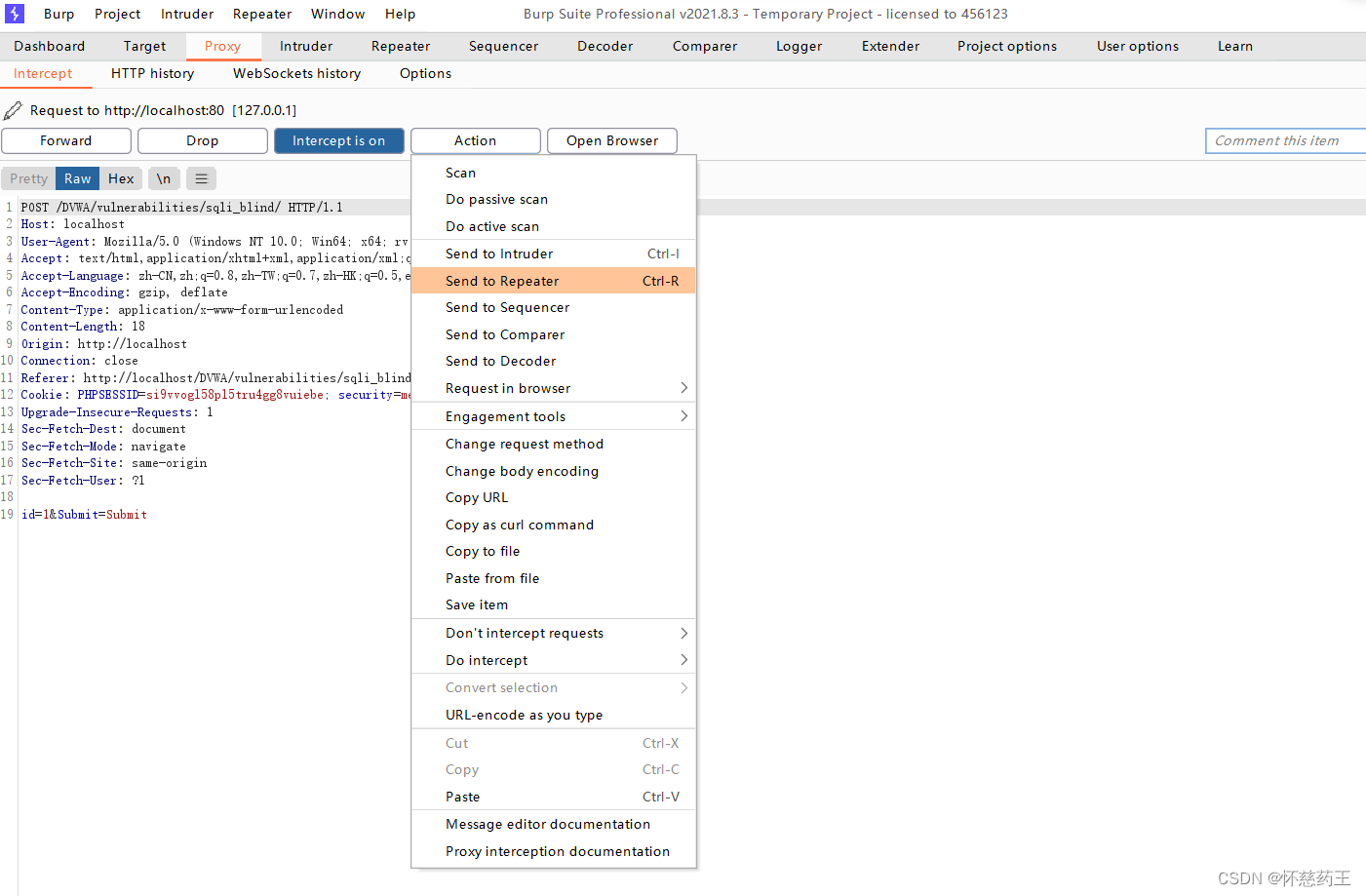Open the Project options tab

click(1007, 46)
